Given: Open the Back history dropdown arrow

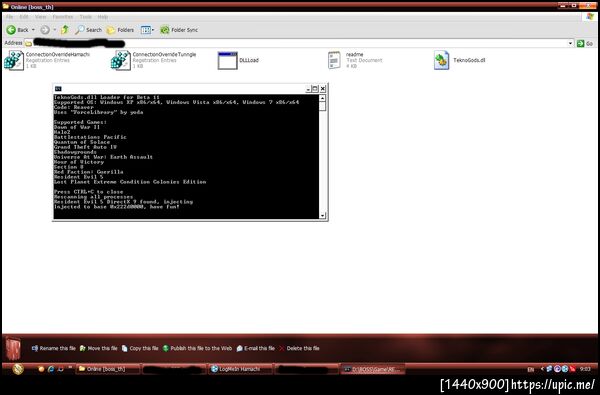Looking at the screenshot, I should click(33, 30).
